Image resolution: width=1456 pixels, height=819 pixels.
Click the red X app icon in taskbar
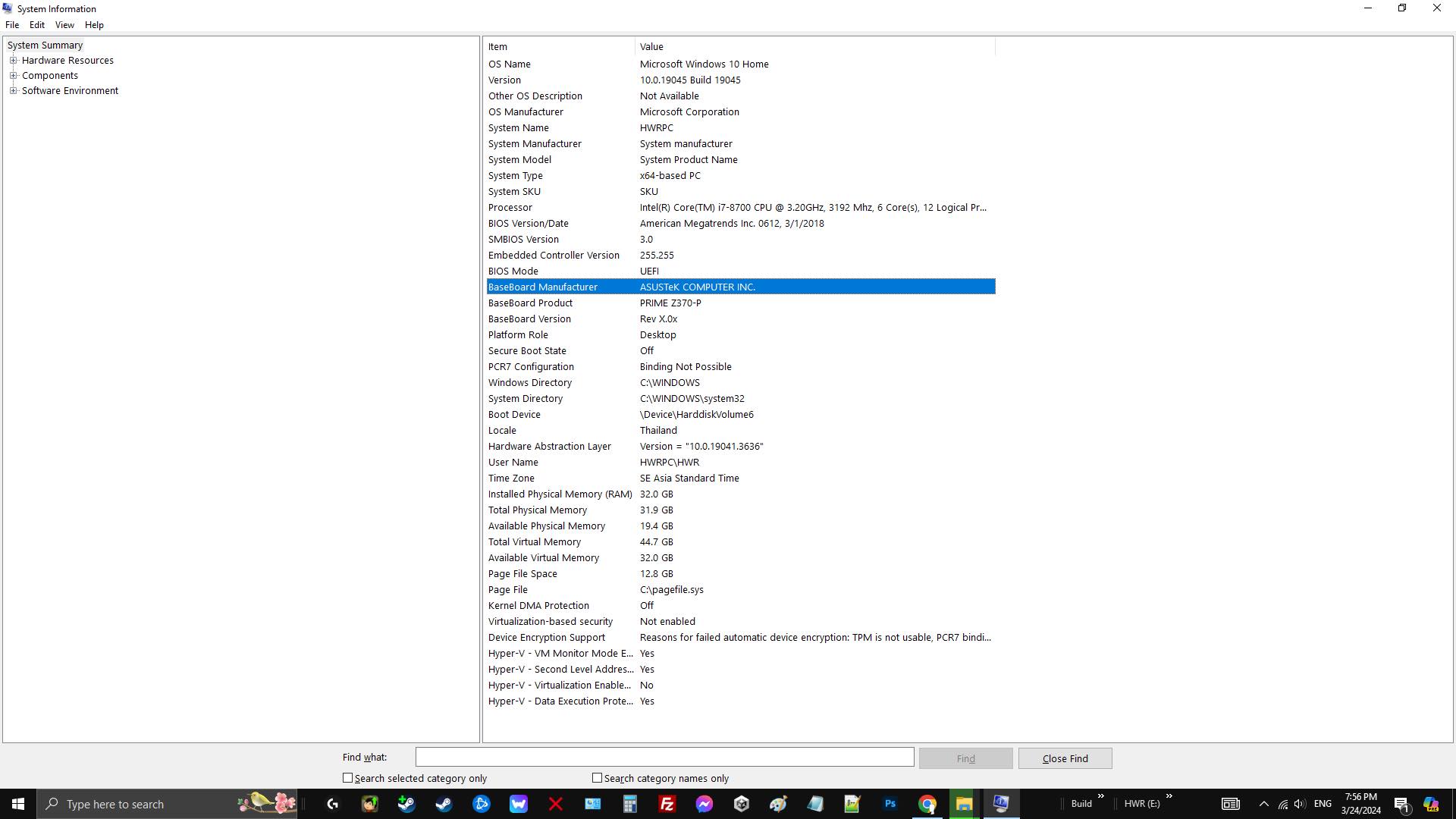pyautogui.click(x=556, y=804)
